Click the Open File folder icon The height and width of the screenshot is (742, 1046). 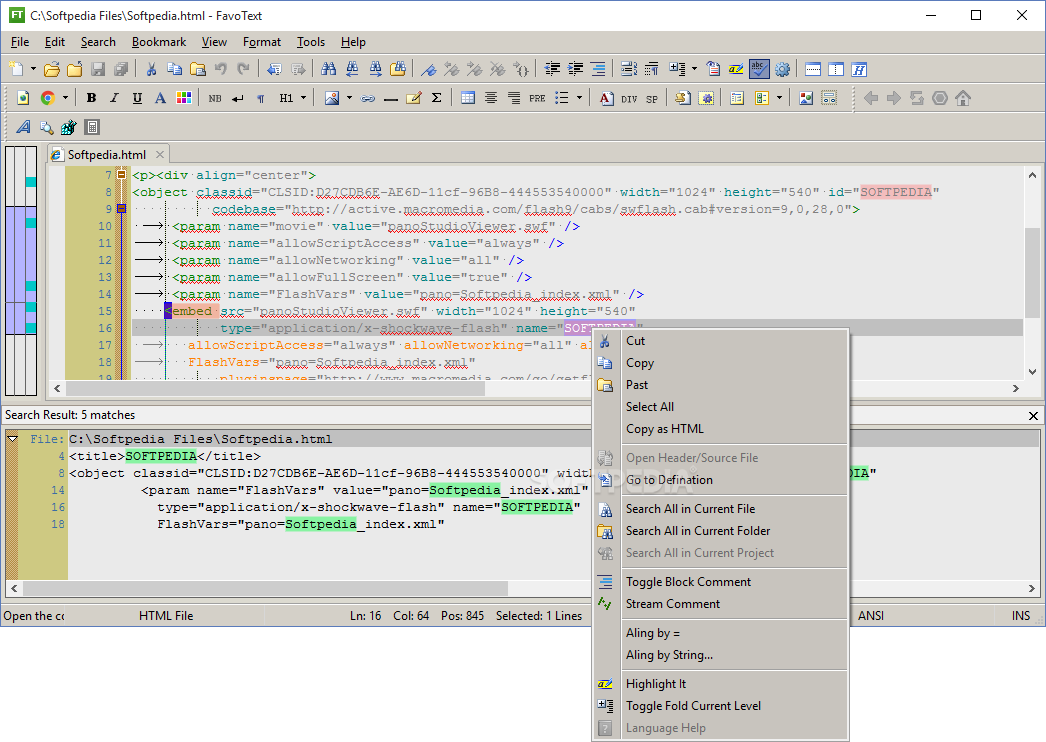[51, 69]
